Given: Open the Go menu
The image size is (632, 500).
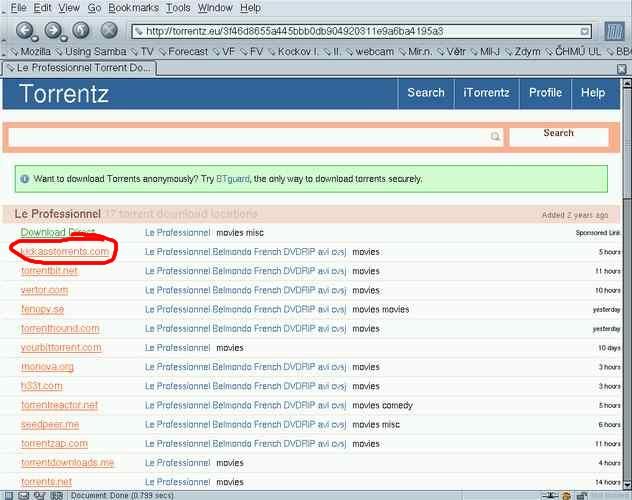Looking at the screenshot, I should click(94, 8).
